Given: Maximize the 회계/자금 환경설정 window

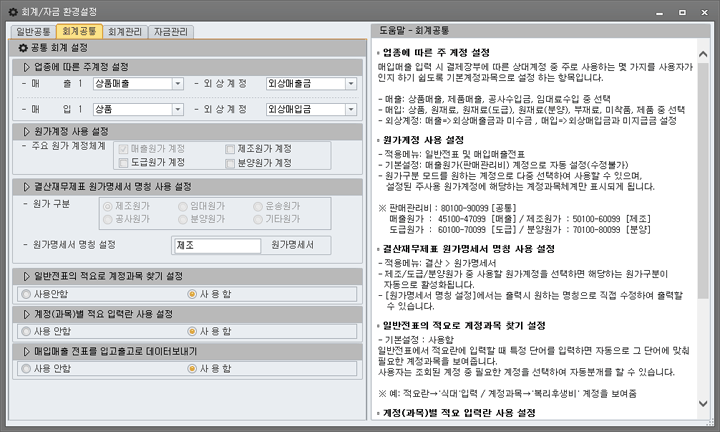Looking at the screenshot, I should pos(682,12).
